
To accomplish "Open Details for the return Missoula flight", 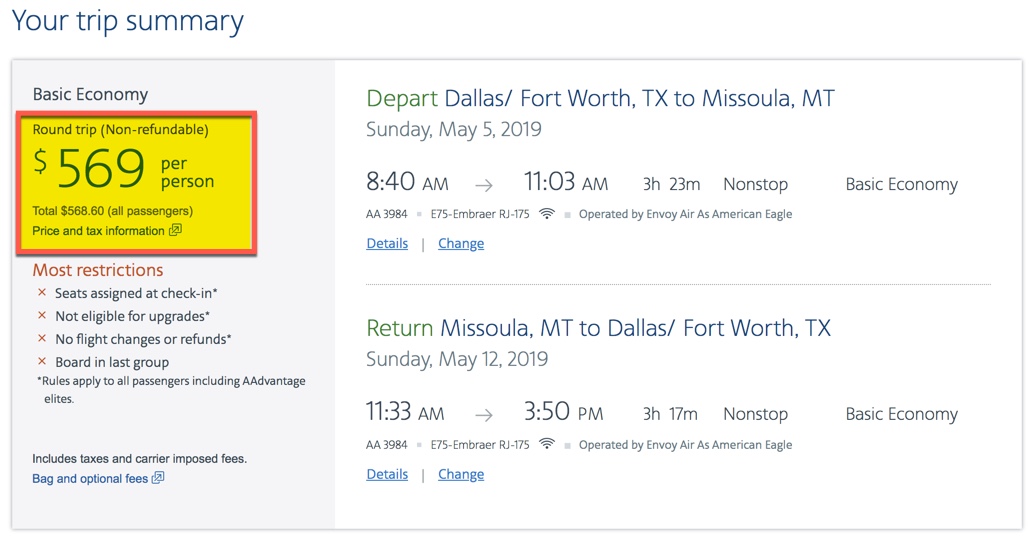I will point(387,475).
